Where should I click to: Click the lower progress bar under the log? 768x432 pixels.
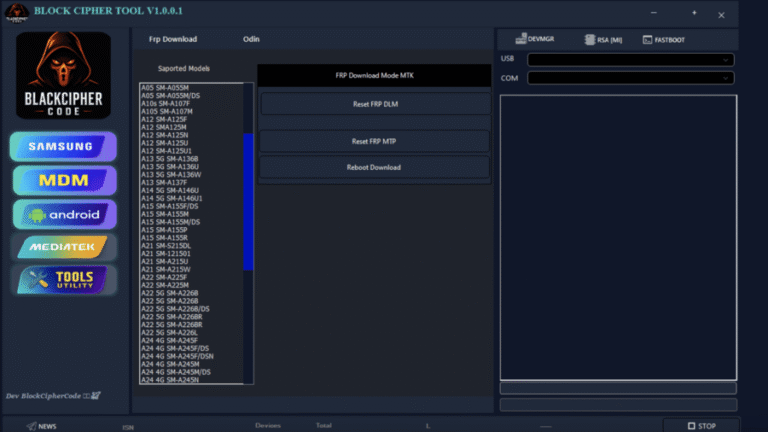click(x=618, y=404)
